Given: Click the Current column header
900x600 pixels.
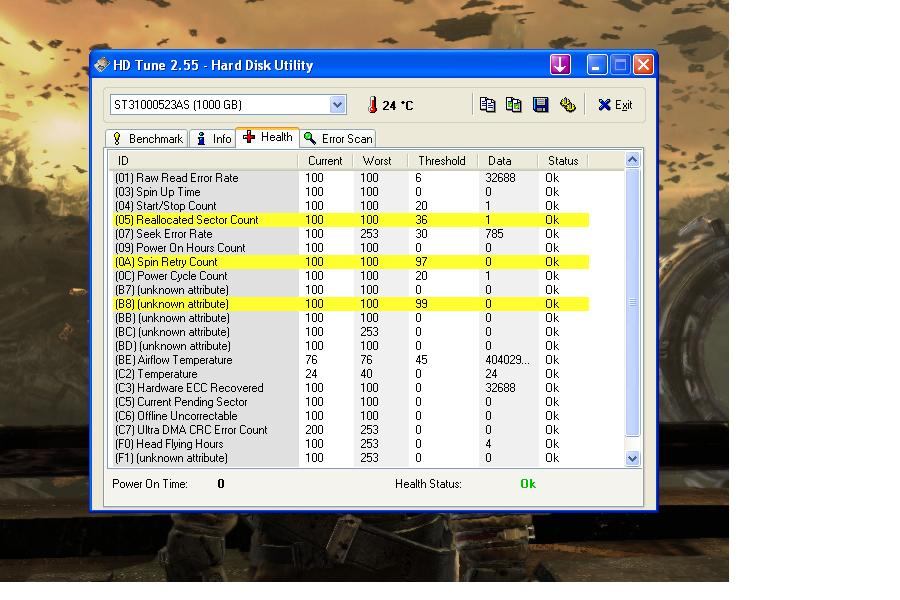Looking at the screenshot, I should click(x=325, y=161).
